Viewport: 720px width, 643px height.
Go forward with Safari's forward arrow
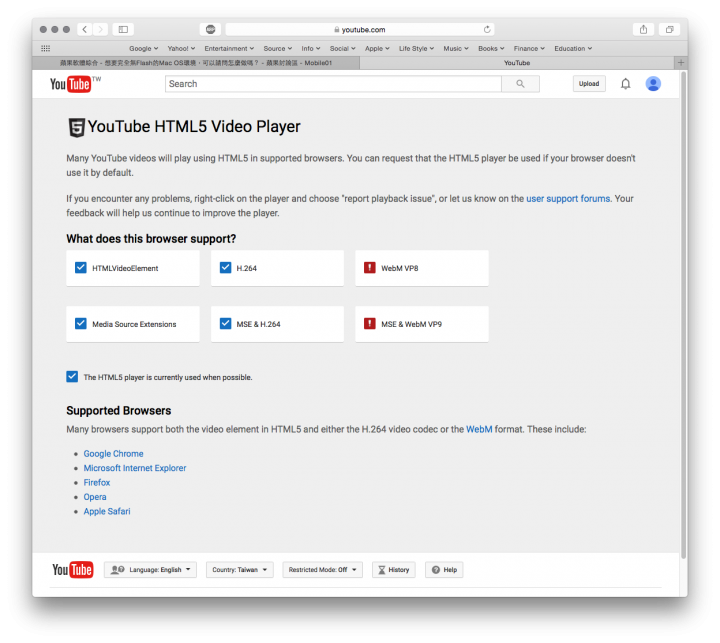coord(100,29)
